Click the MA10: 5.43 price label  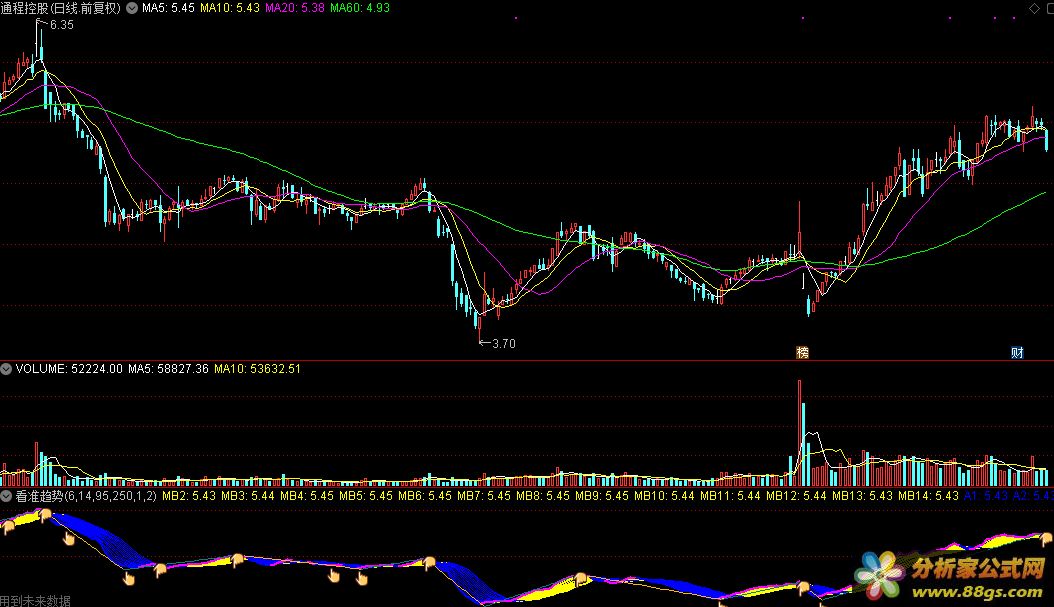tap(230, 8)
